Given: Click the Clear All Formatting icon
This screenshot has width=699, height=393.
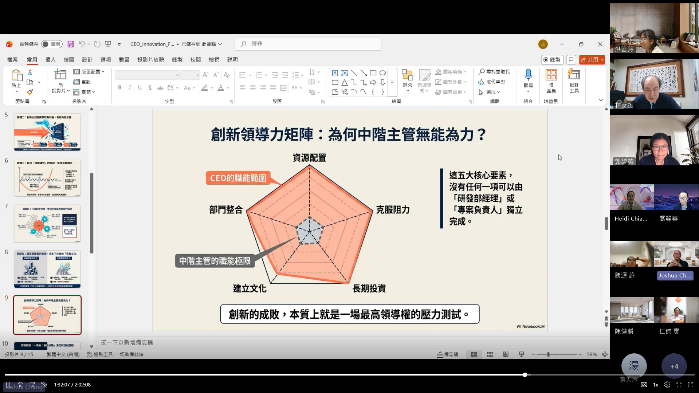Looking at the screenshot, I should tap(227, 75).
